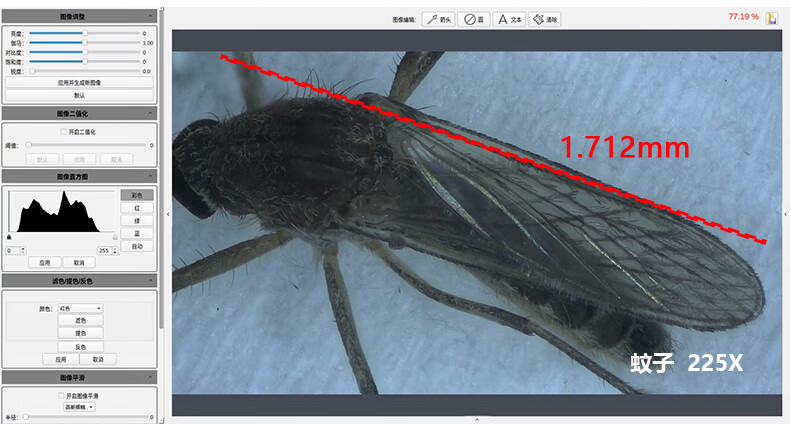The width and height of the screenshot is (790, 424).
Task: Select the 红 red histogram channel
Action: [x=137, y=208]
